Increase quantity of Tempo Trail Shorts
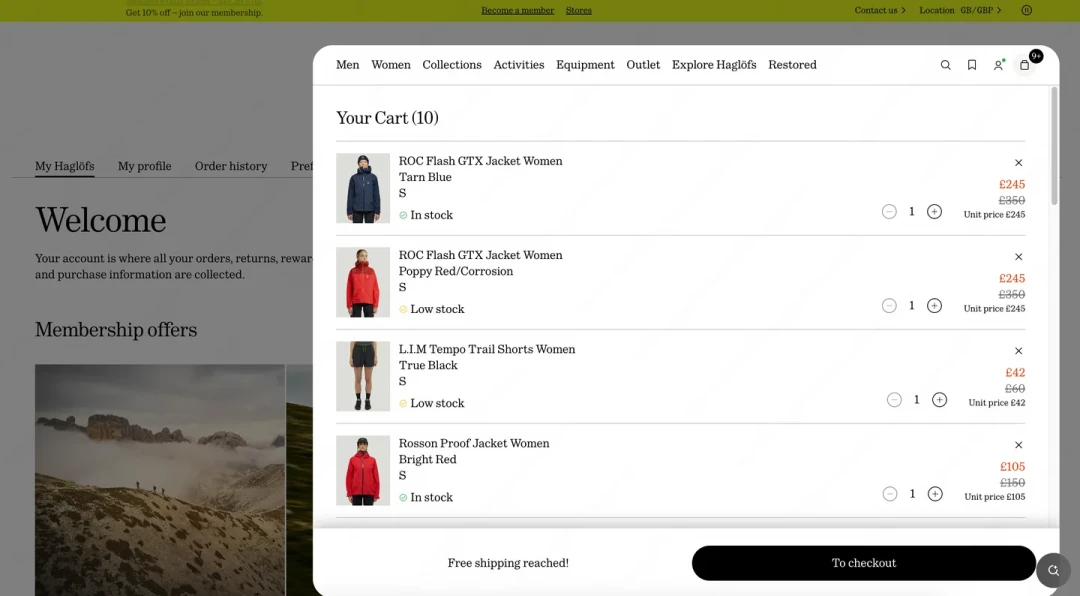 coord(939,400)
